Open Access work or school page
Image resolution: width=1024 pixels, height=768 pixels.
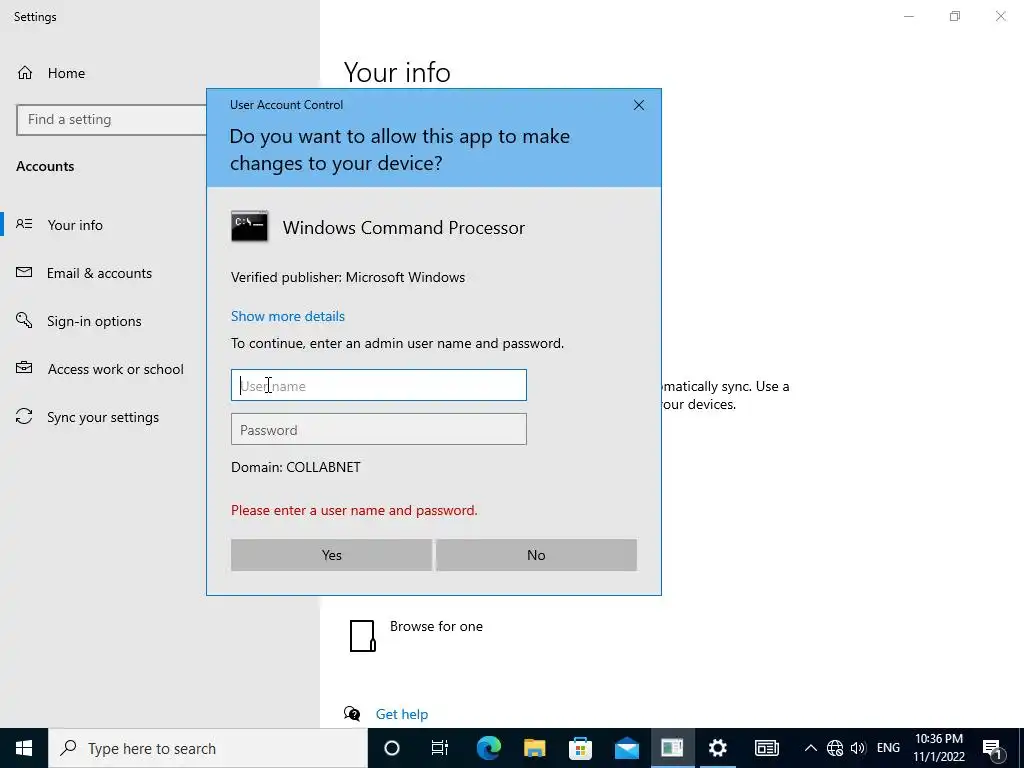(x=116, y=369)
